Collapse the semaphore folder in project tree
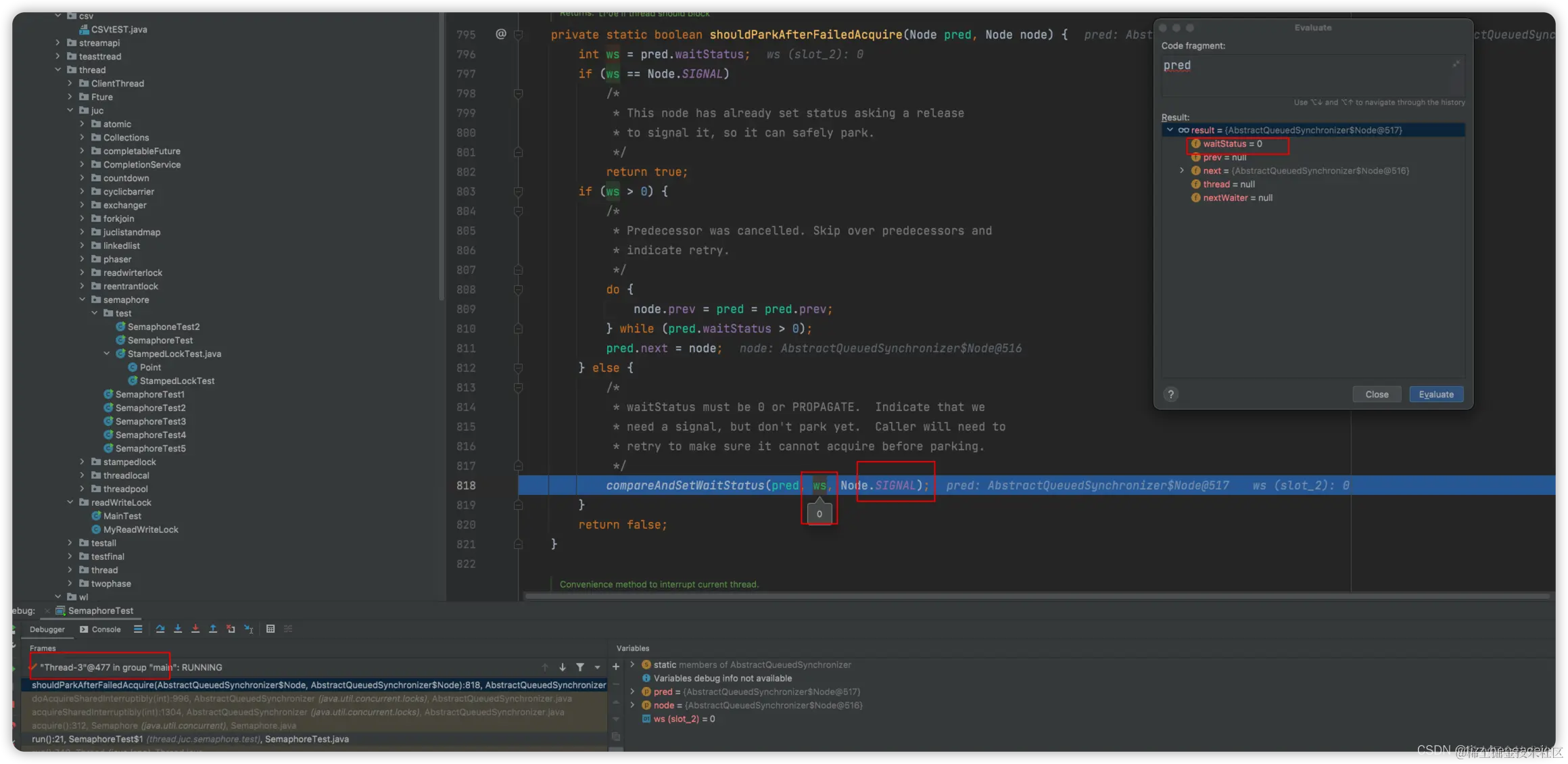Image resolution: width=1568 pixels, height=764 pixels. (x=82, y=300)
